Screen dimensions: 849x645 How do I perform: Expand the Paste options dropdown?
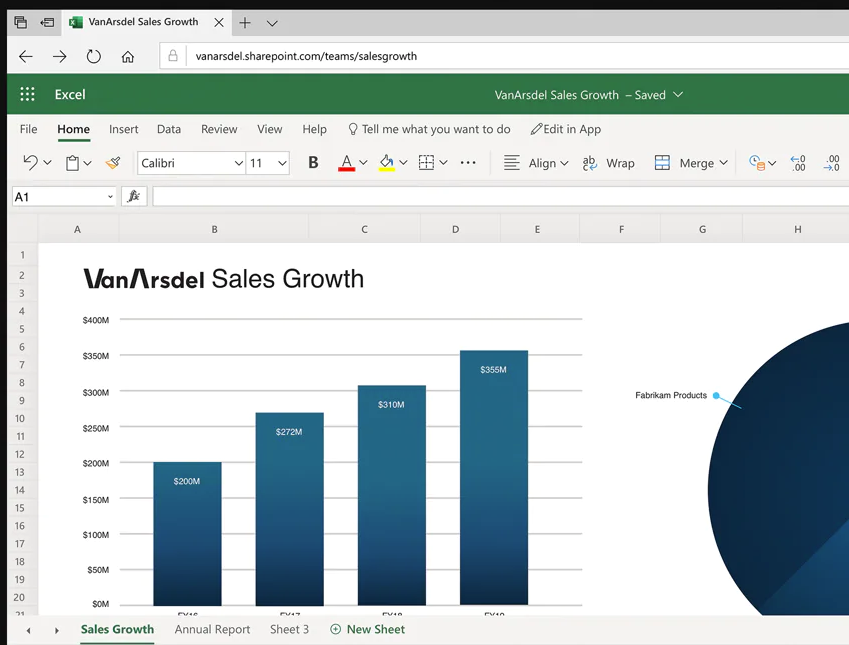tap(87, 162)
